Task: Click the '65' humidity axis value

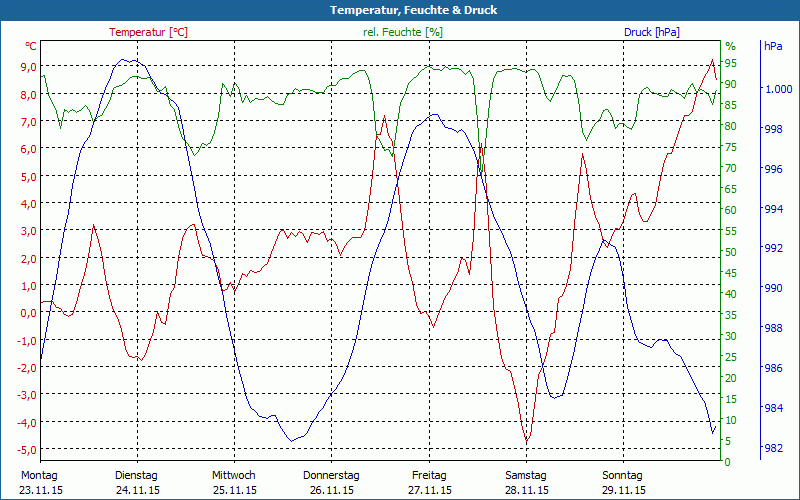Action: (x=731, y=189)
